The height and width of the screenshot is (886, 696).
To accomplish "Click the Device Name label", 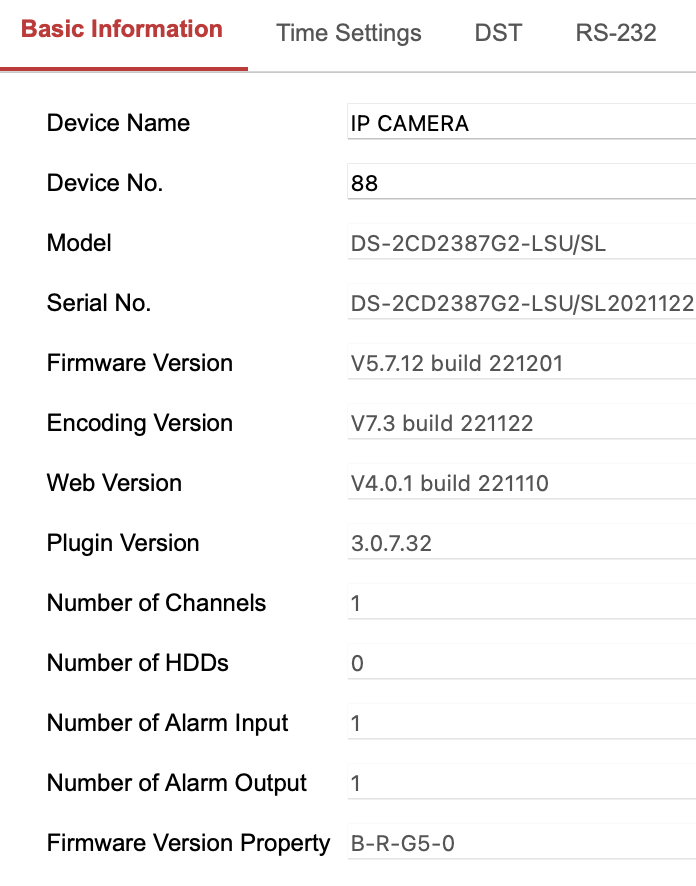I will tap(117, 123).
